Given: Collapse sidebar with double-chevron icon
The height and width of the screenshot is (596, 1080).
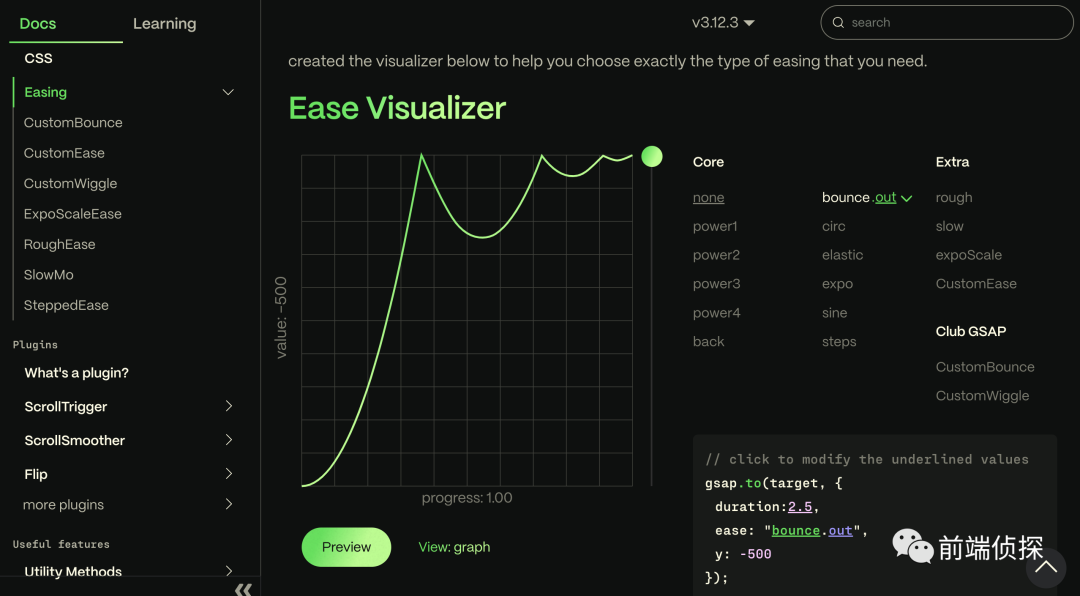Looking at the screenshot, I should [x=243, y=589].
